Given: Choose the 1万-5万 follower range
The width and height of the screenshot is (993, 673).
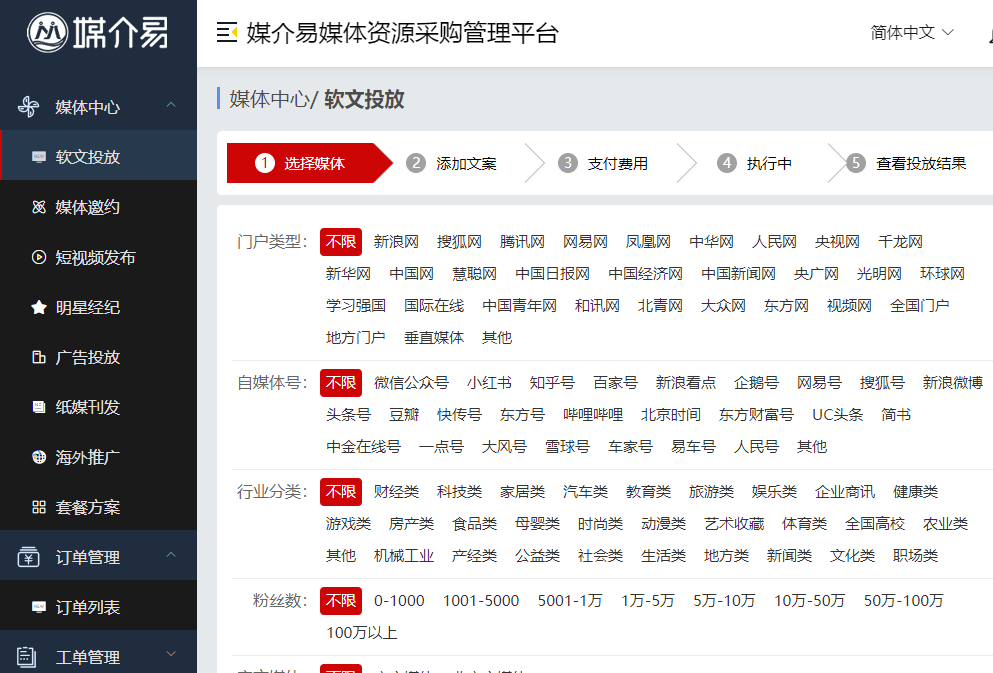Looking at the screenshot, I should point(648,601).
